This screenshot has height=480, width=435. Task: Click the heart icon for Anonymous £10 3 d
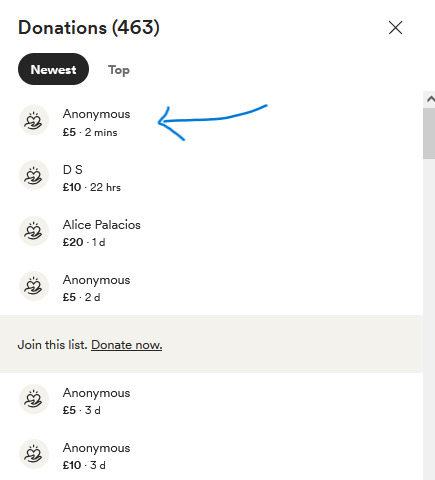point(34,454)
